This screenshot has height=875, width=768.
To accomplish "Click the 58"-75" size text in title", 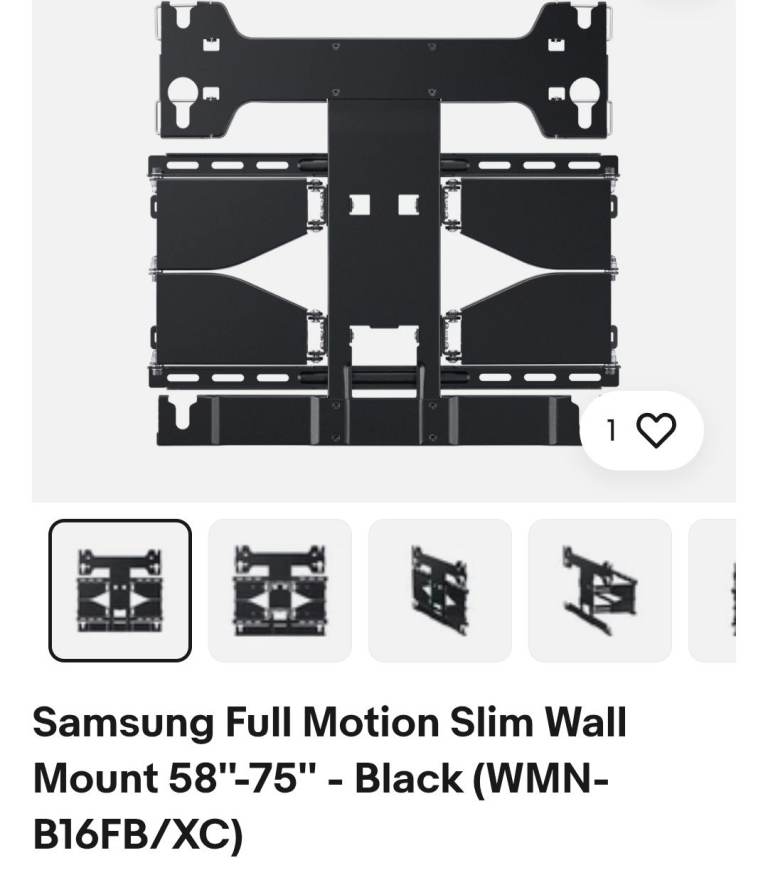I will pos(242,778).
